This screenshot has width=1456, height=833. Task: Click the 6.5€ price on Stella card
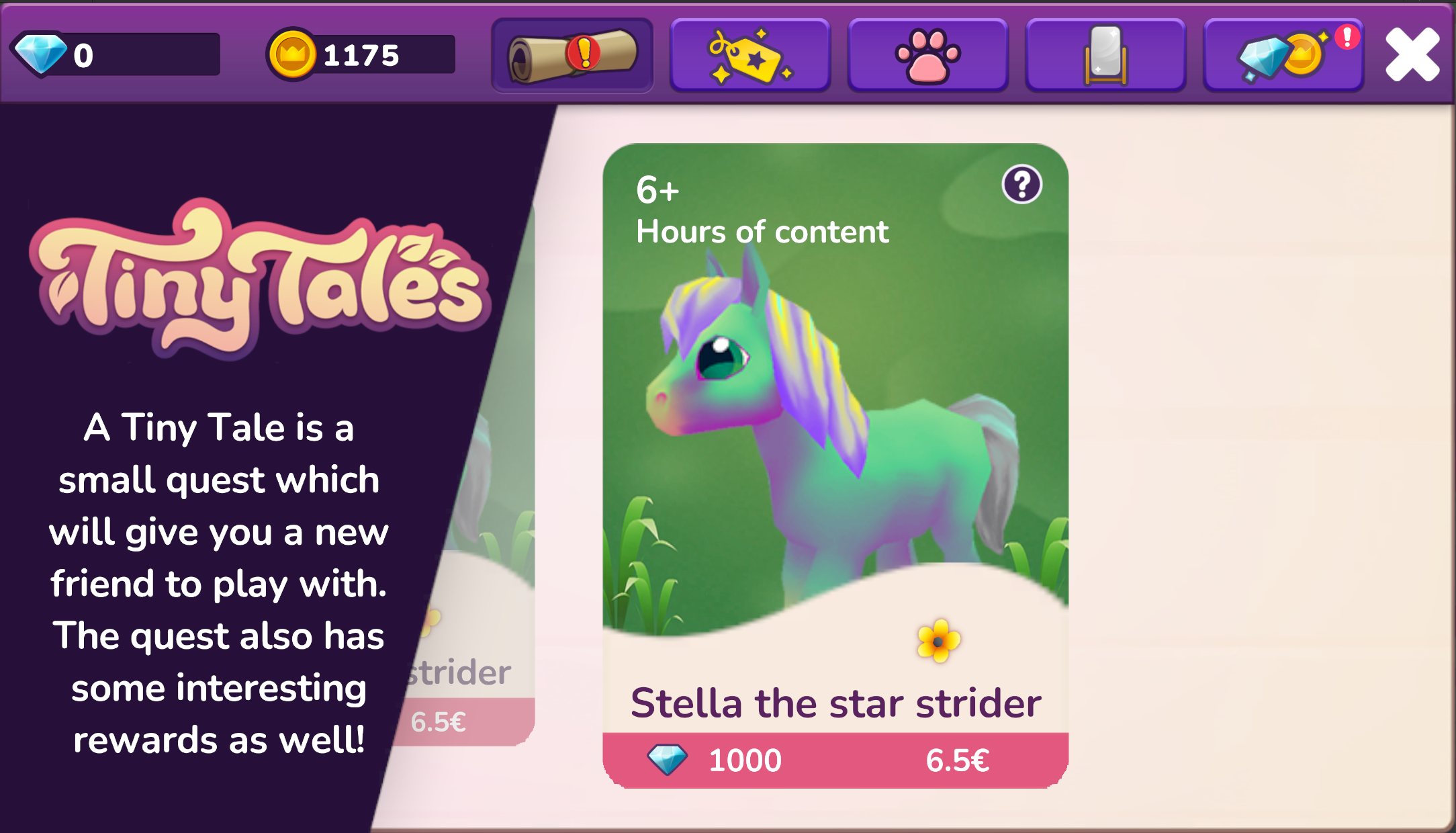[x=958, y=760]
